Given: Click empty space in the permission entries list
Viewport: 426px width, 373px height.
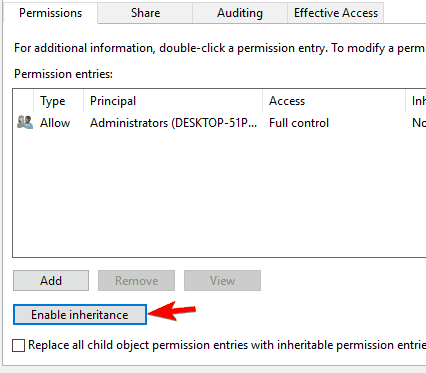Looking at the screenshot, I should click(219, 193).
